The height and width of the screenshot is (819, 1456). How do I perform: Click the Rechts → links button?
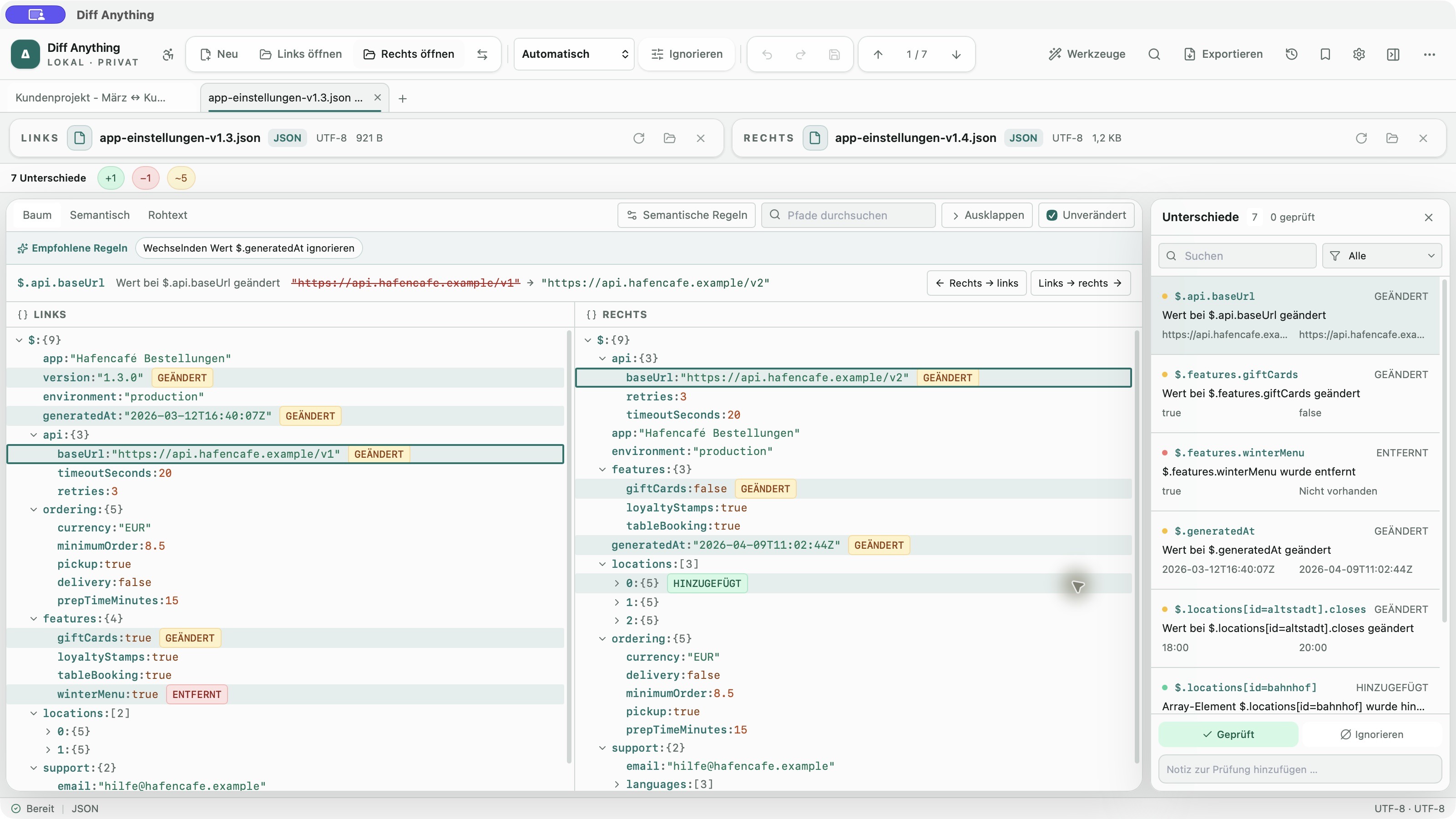pyautogui.click(x=977, y=283)
